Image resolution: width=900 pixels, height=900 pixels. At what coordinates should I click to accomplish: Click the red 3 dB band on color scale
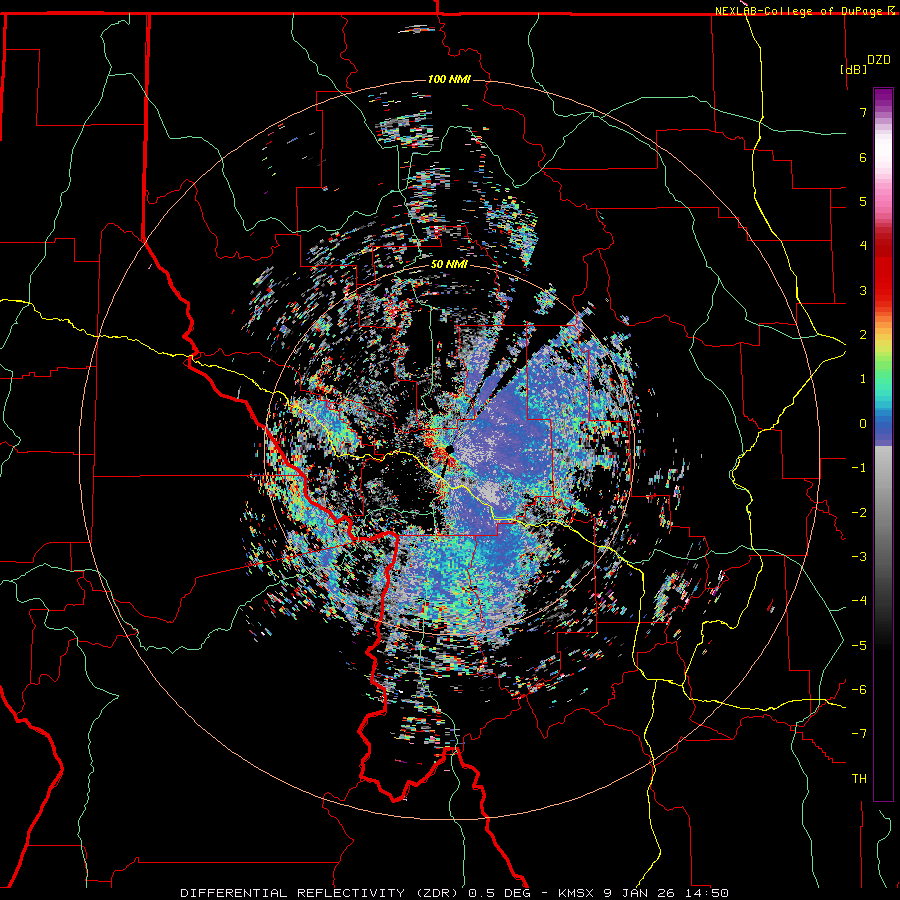point(883,290)
